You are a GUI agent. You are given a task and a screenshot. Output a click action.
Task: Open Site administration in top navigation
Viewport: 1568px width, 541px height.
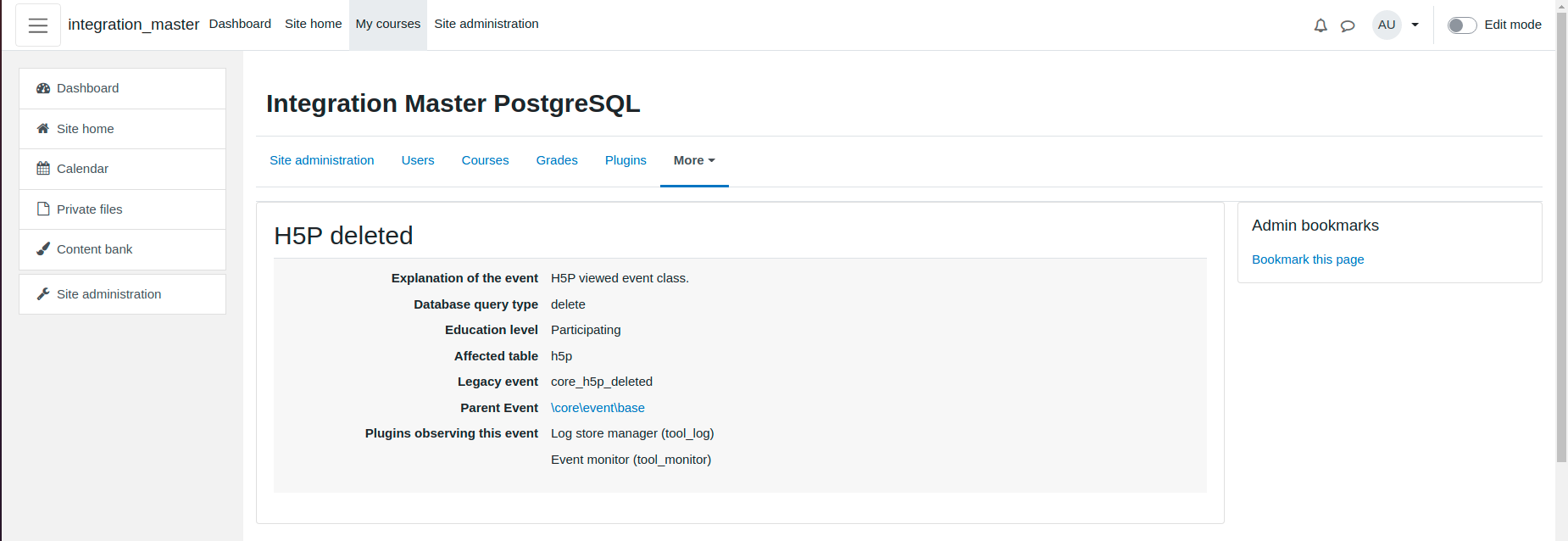point(487,24)
